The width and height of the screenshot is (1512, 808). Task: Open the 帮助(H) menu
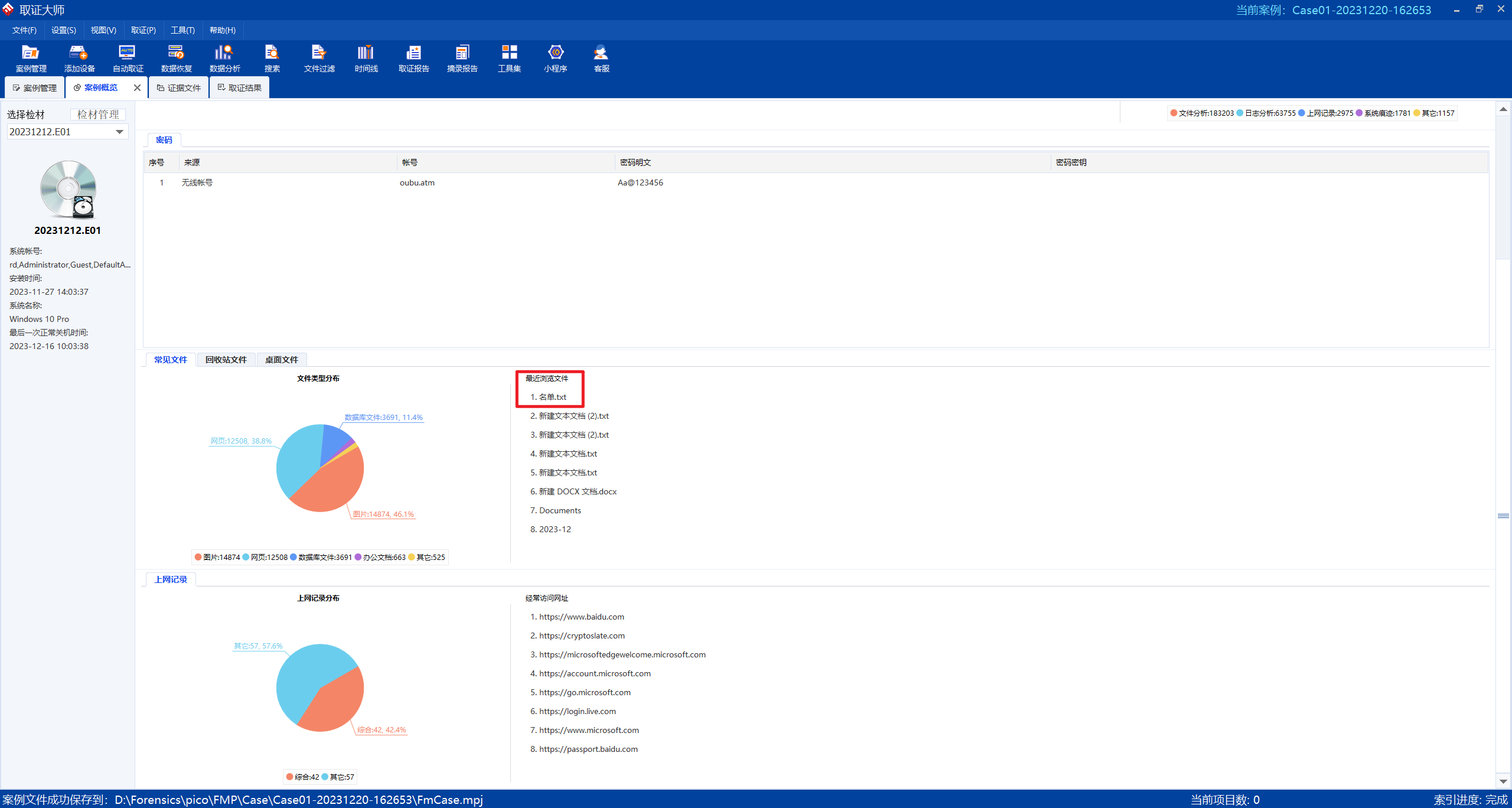pyautogui.click(x=222, y=30)
